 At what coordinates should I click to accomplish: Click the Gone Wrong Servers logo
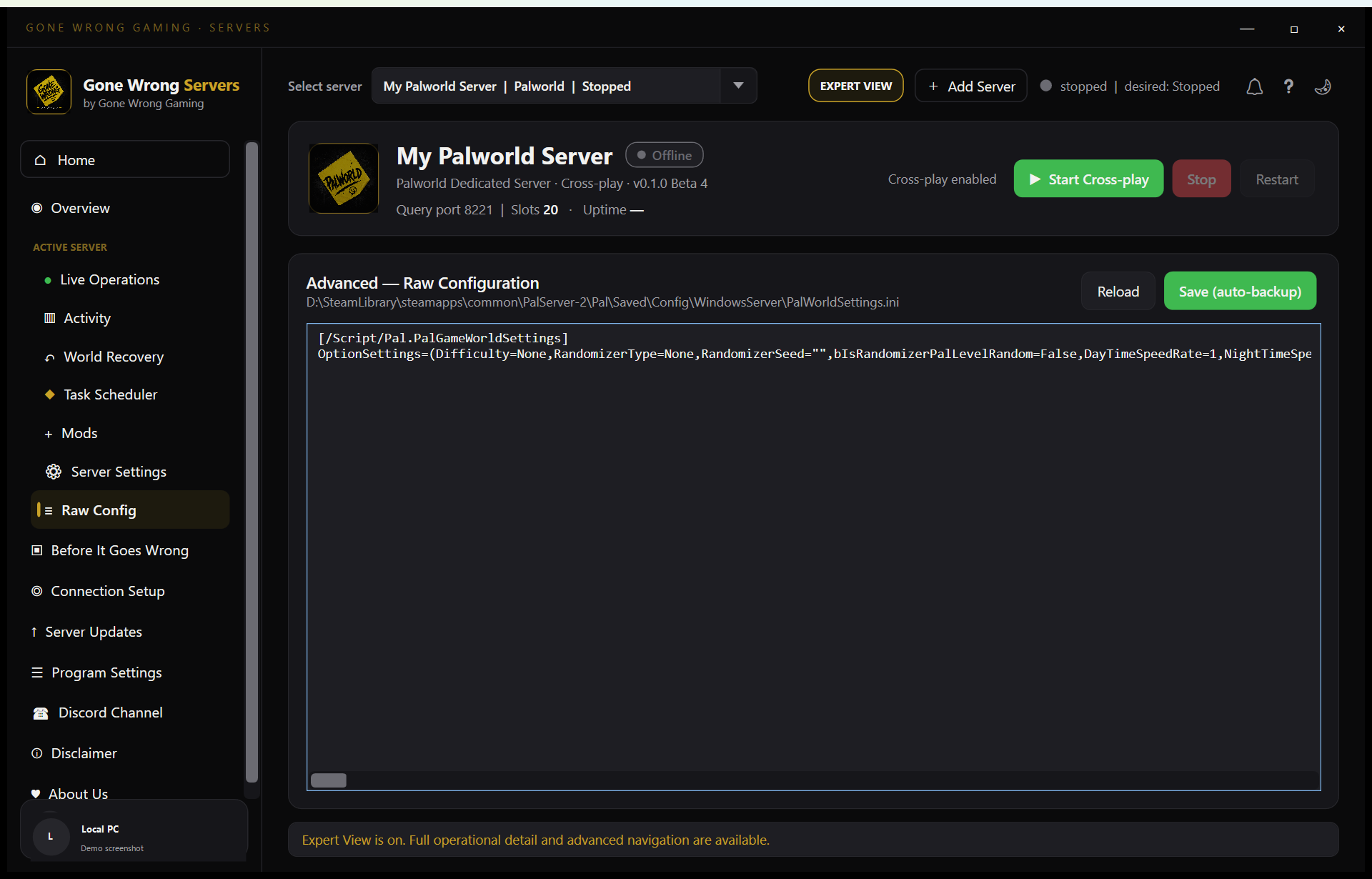point(49,92)
